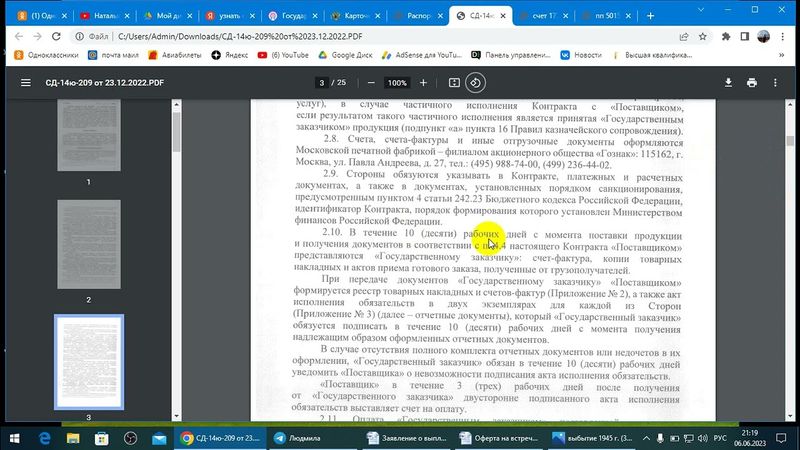Open File Explorer from the taskbar

pyautogui.click(x=73, y=438)
